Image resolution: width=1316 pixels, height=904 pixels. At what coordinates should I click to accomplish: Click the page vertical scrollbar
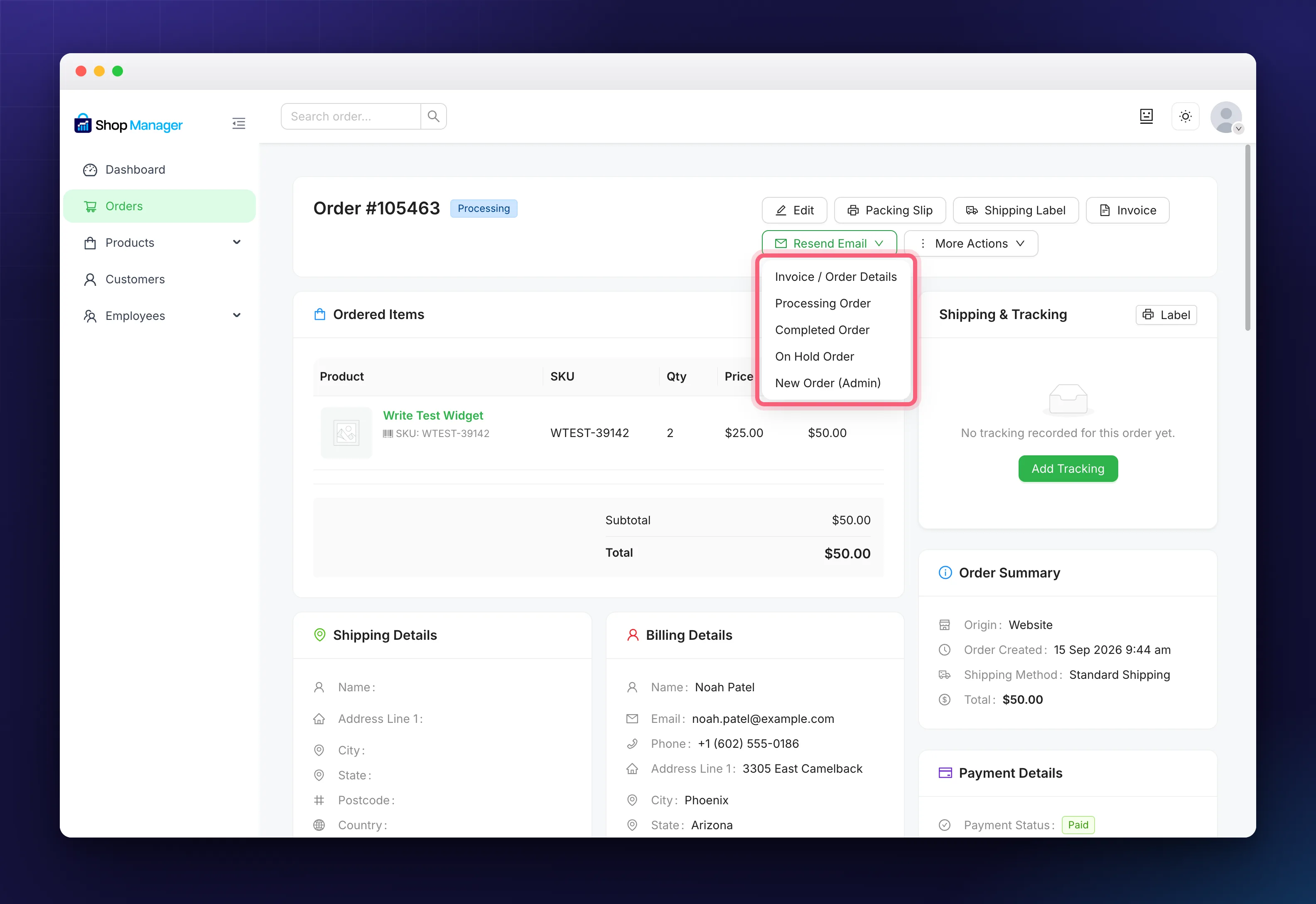1247,238
